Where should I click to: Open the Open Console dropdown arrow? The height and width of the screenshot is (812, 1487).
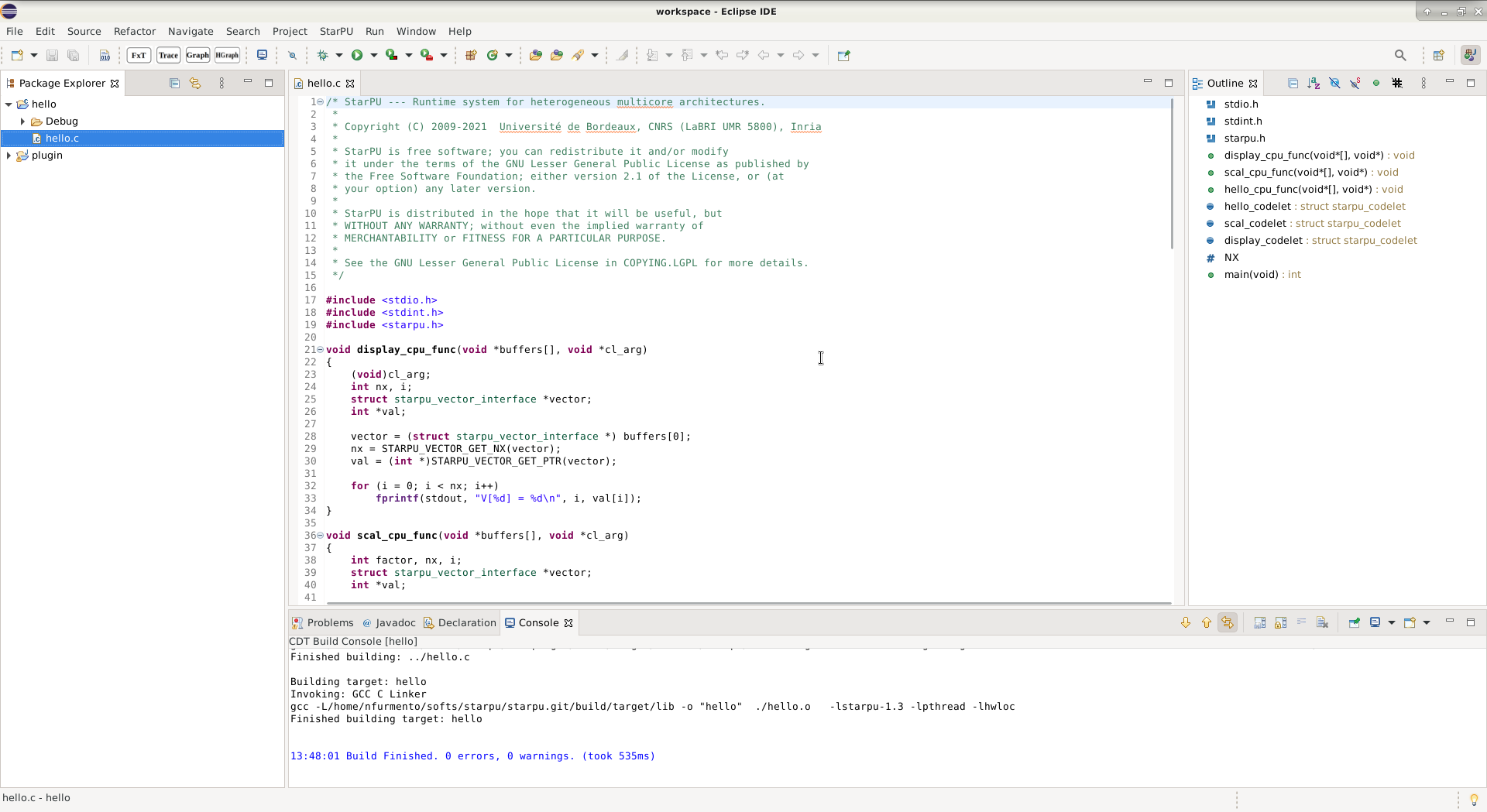coord(1426,622)
